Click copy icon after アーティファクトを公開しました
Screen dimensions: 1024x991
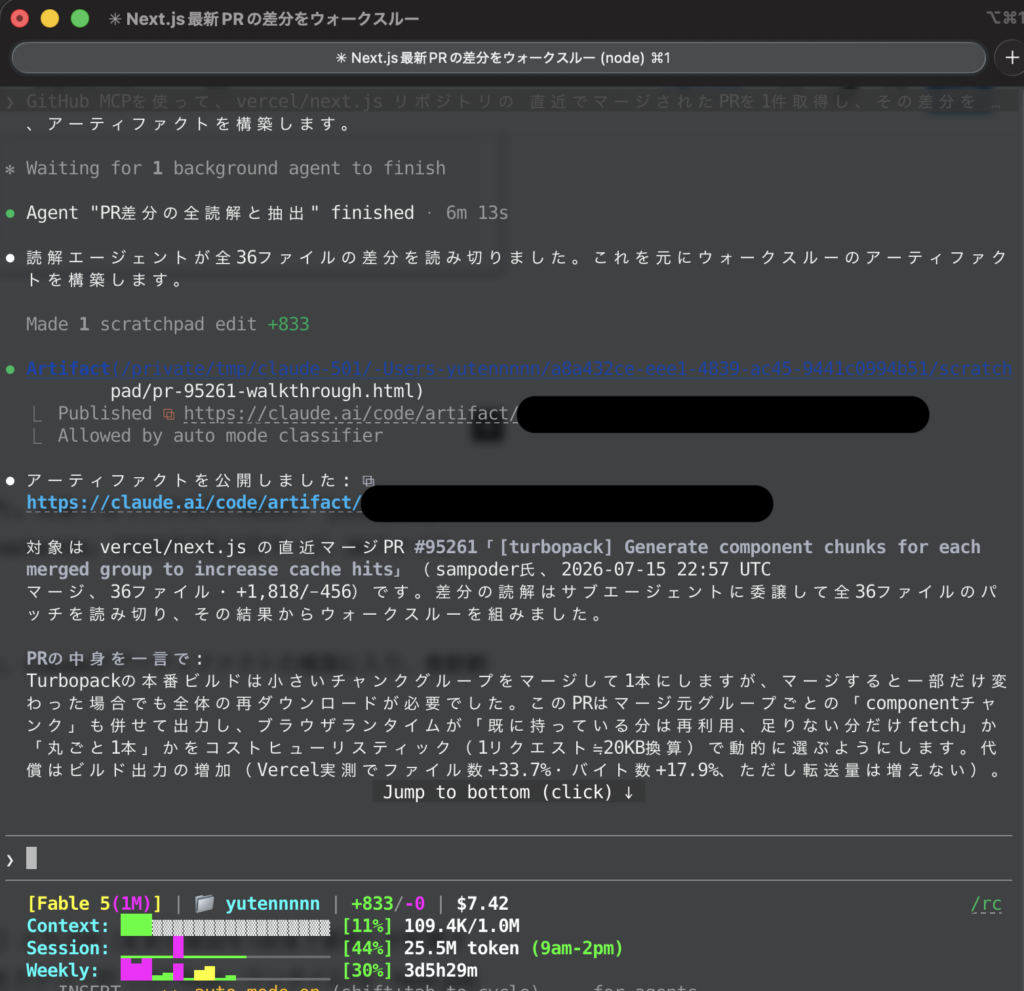click(x=368, y=481)
